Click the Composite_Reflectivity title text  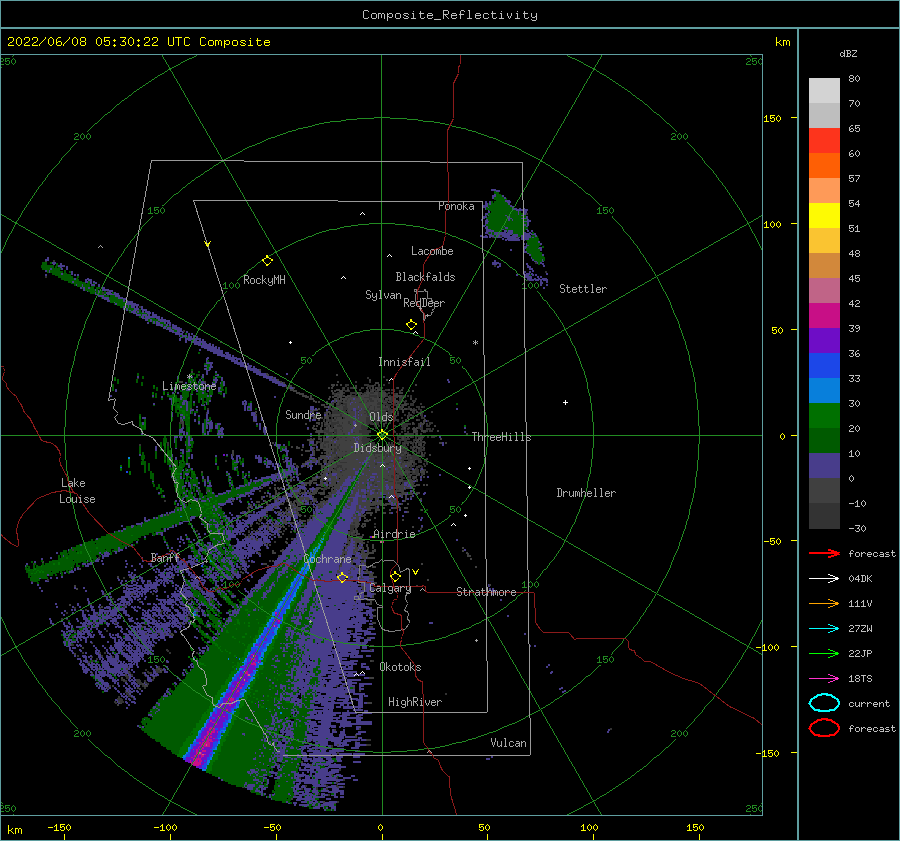pos(449,15)
